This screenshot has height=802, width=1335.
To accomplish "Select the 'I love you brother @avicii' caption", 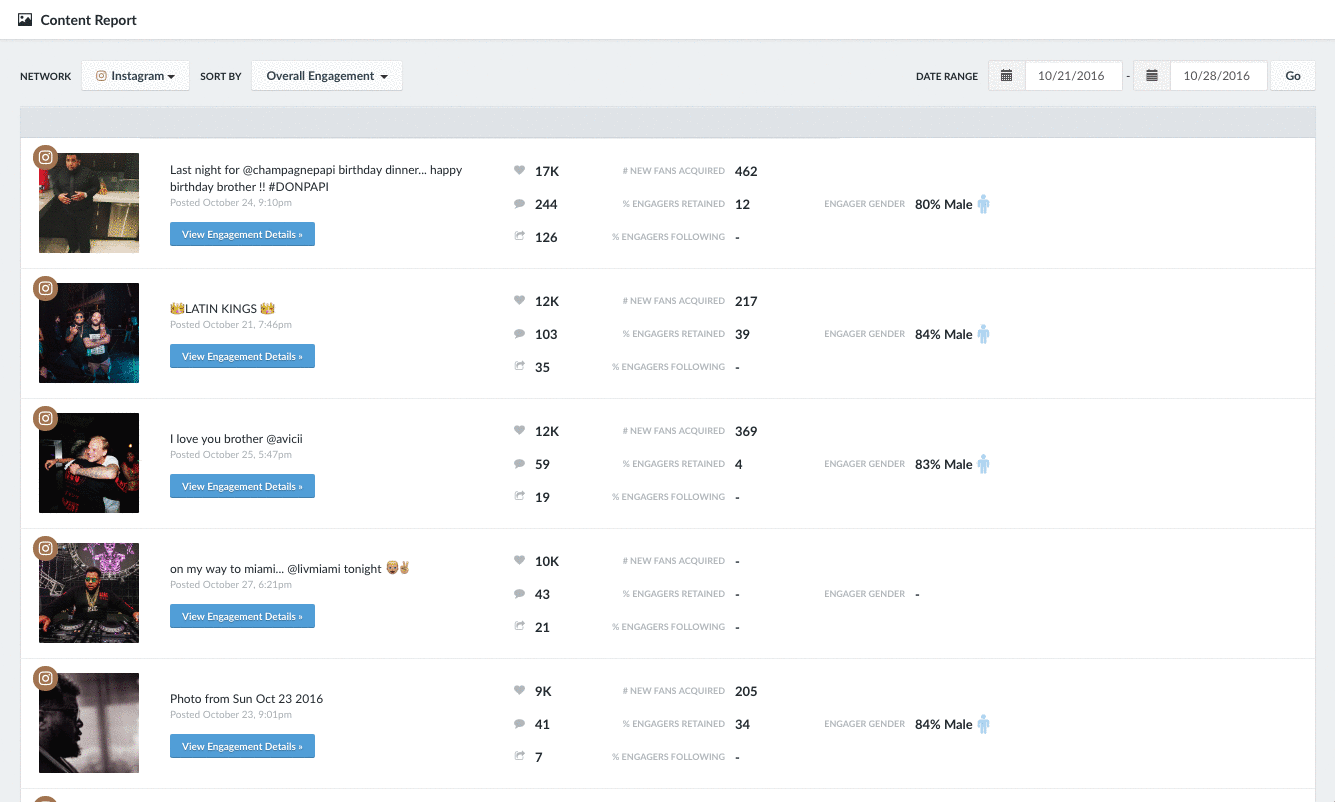I will coord(236,439).
